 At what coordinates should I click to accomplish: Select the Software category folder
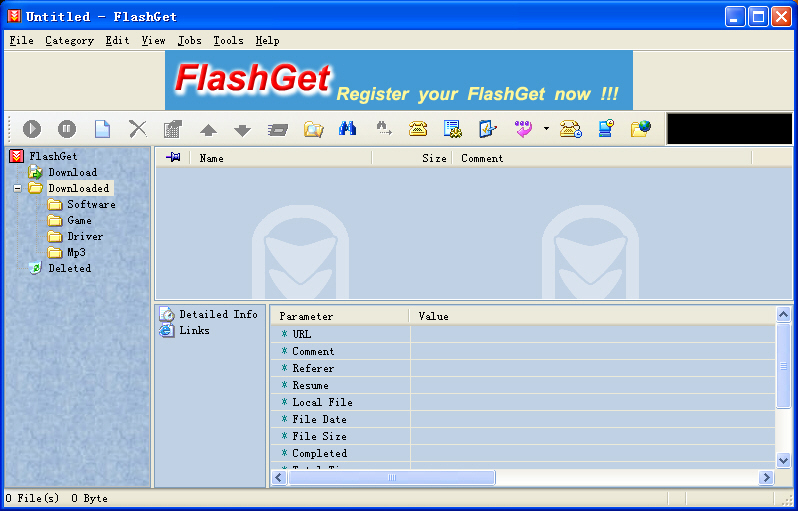tap(91, 204)
